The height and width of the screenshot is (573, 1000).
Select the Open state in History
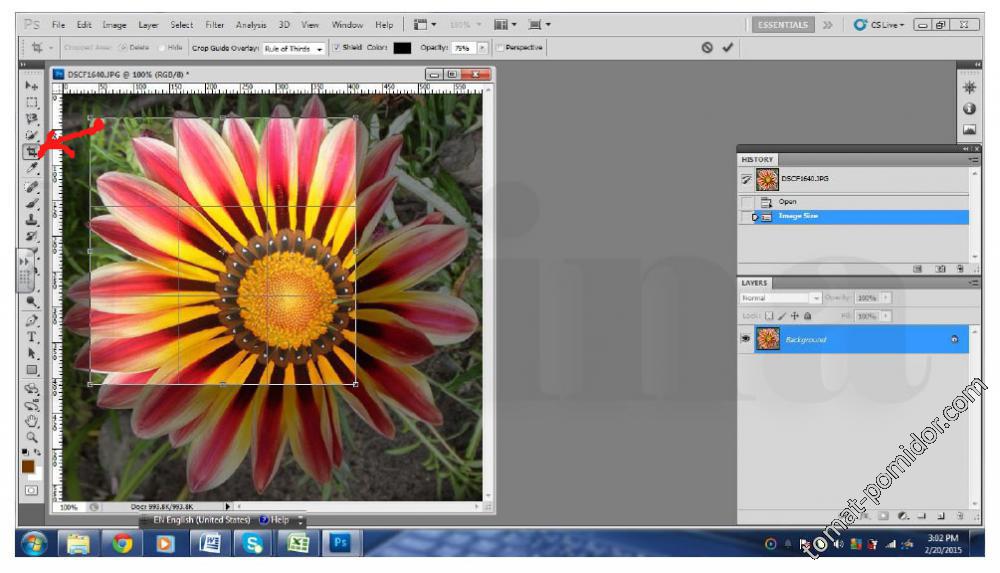click(787, 202)
